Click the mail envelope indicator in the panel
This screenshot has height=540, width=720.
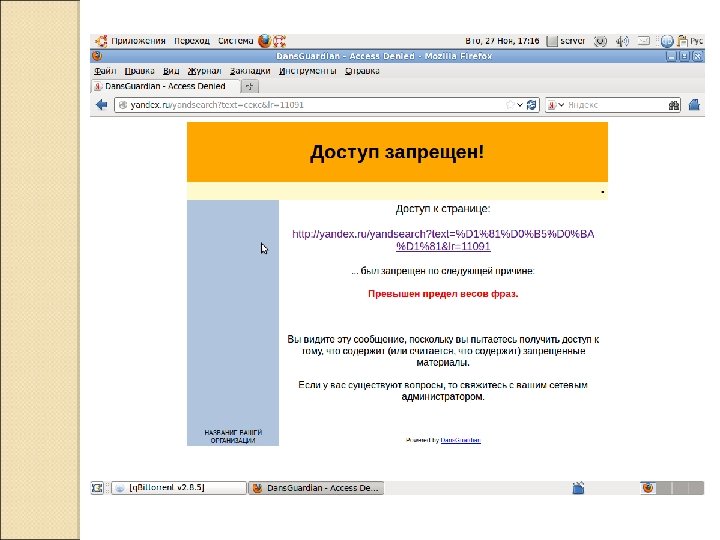644,41
